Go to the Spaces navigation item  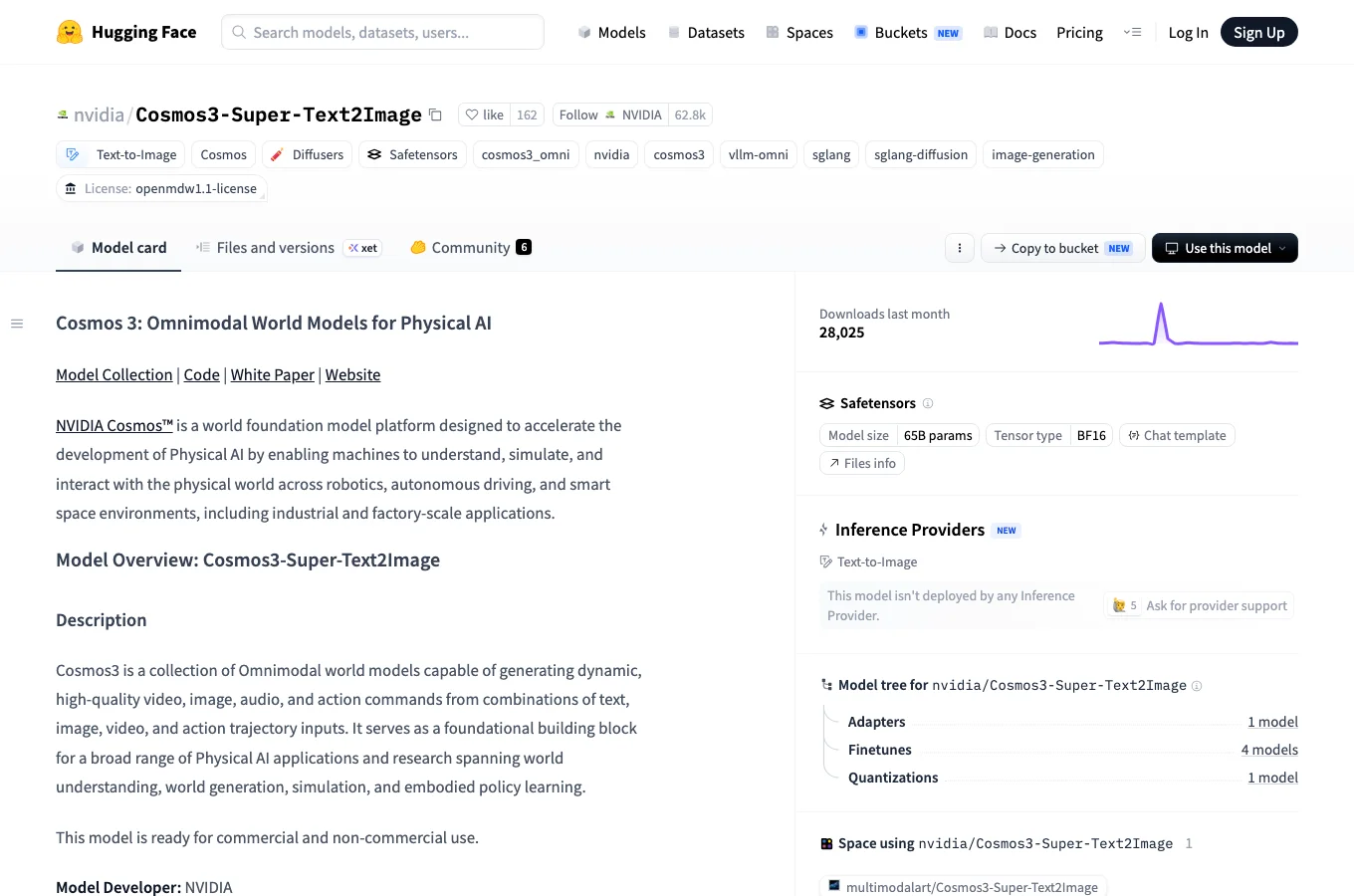[x=799, y=33]
